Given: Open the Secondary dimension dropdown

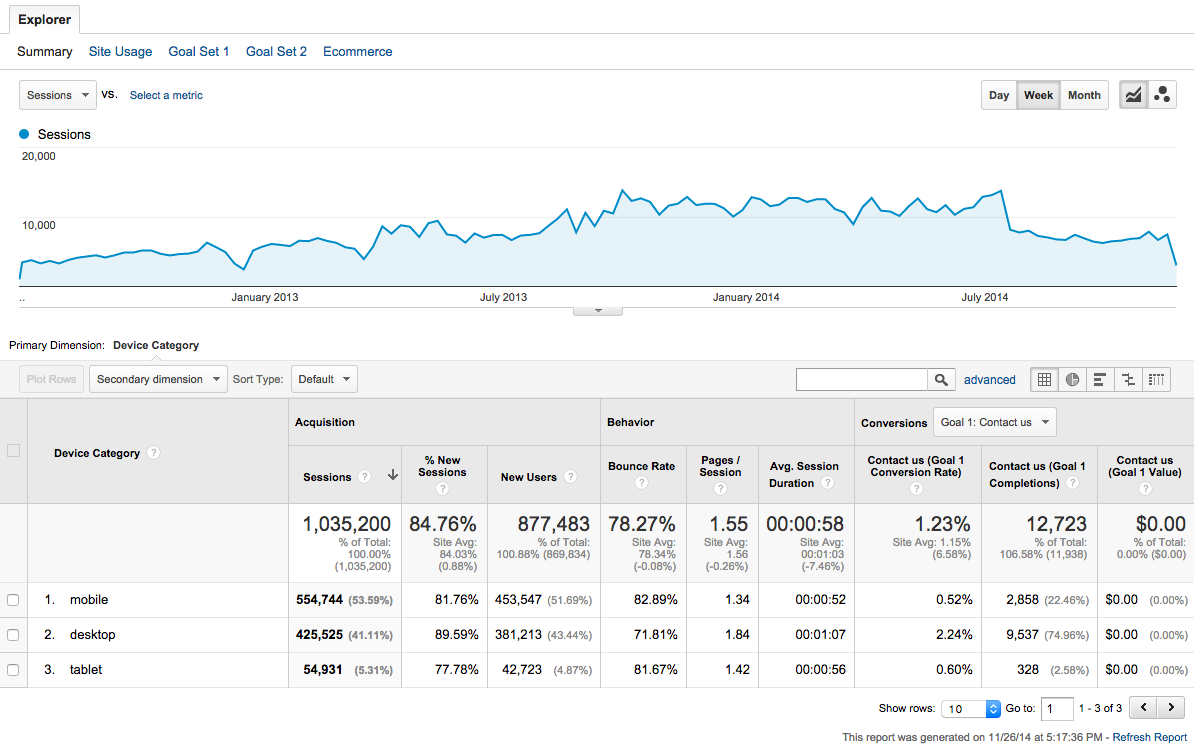Looking at the screenshot, I should click(x=158, y=379).
